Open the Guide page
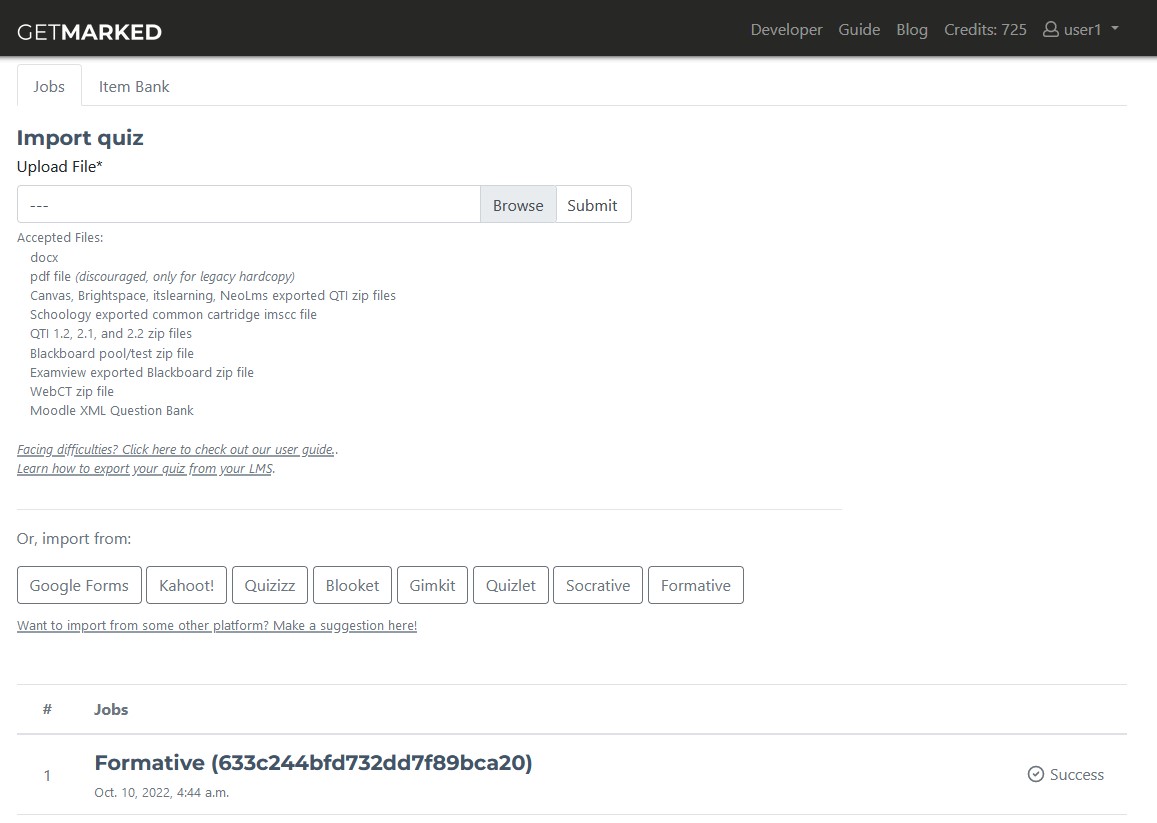Screen dimensions: 1157x823 pos(859,30)
